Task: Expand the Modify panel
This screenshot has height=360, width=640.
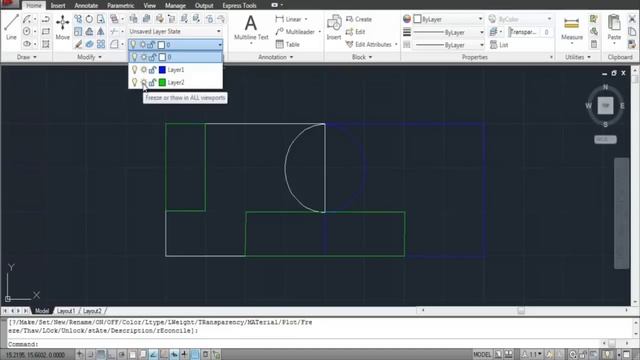Action: pos(89,57)
